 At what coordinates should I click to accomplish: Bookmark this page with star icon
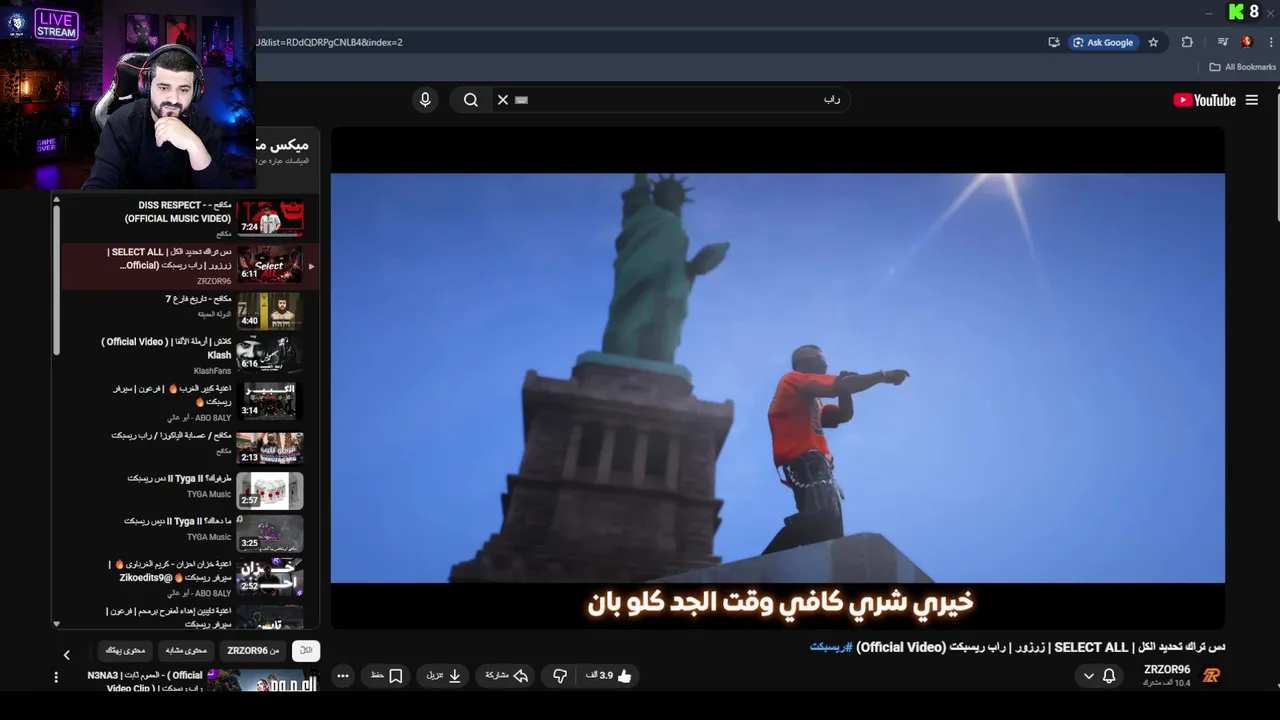pos(1153,42)
